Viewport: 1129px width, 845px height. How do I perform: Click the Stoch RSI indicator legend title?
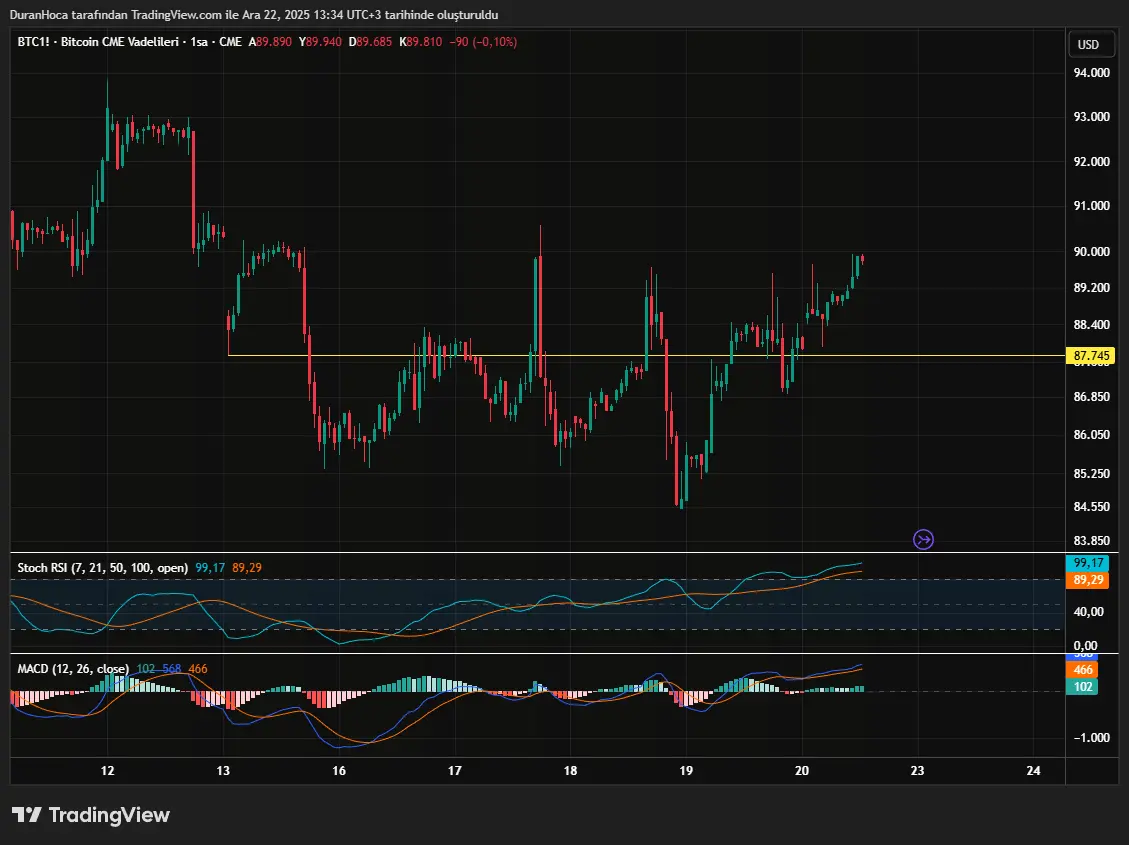coord(102,568)
